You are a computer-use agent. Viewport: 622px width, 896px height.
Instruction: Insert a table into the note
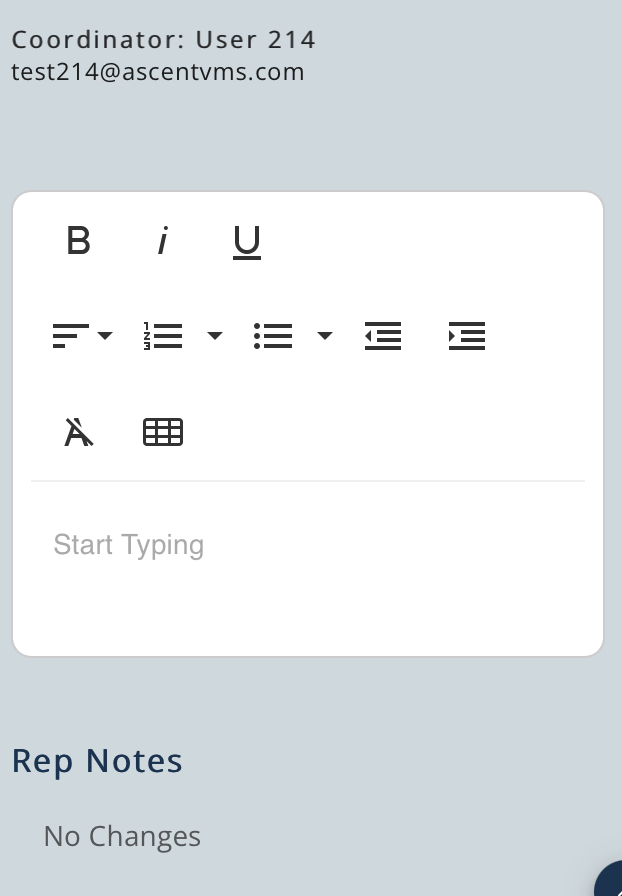point(163,432)
